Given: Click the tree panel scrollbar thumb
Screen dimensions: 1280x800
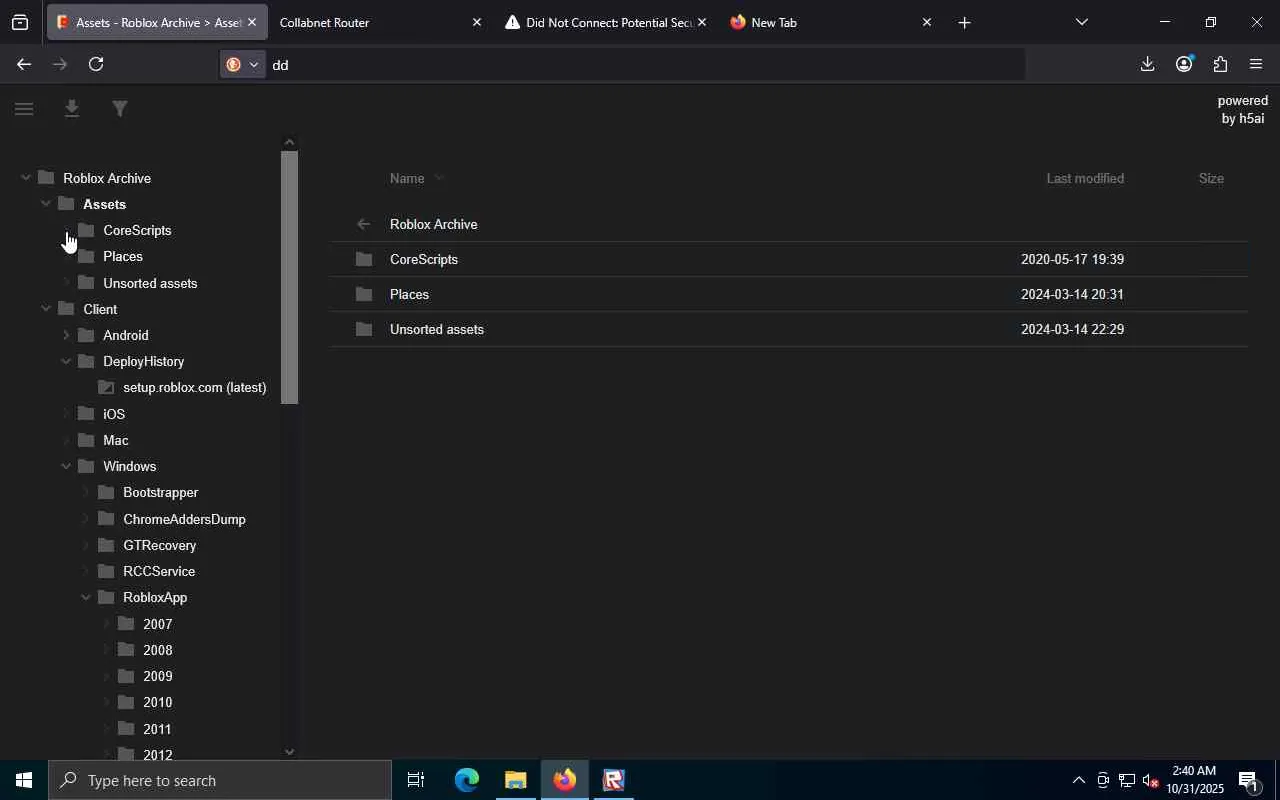Looking at the screenshot, I should pyautogui.click(x=289, y=278).
